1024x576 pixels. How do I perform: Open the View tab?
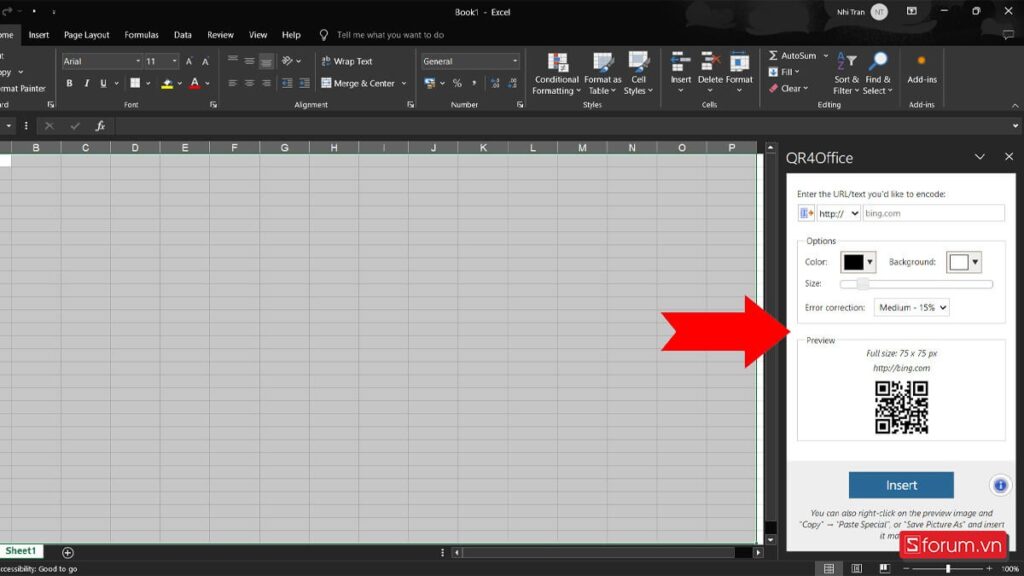[258, 35]
